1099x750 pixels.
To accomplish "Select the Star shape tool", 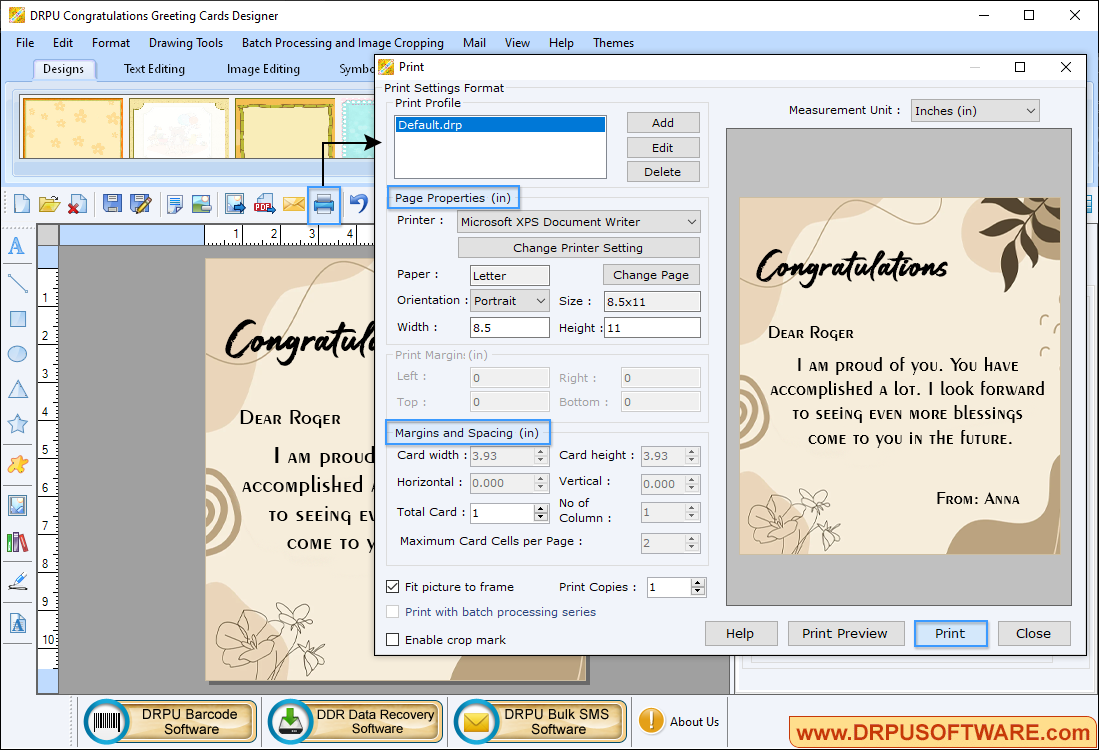I will click(19, 424).
